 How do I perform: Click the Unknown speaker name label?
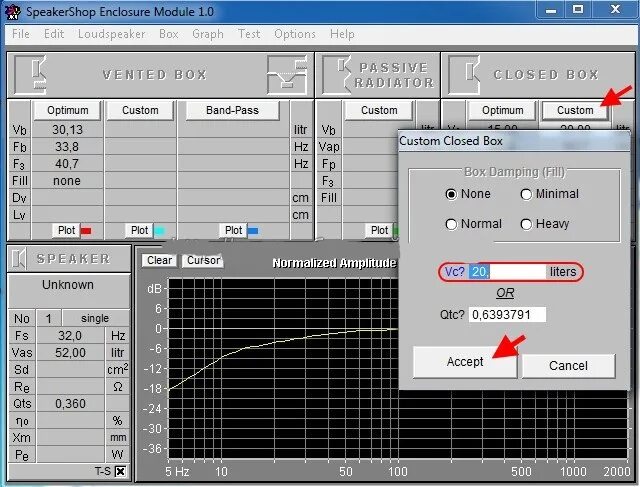click(68, 285)
